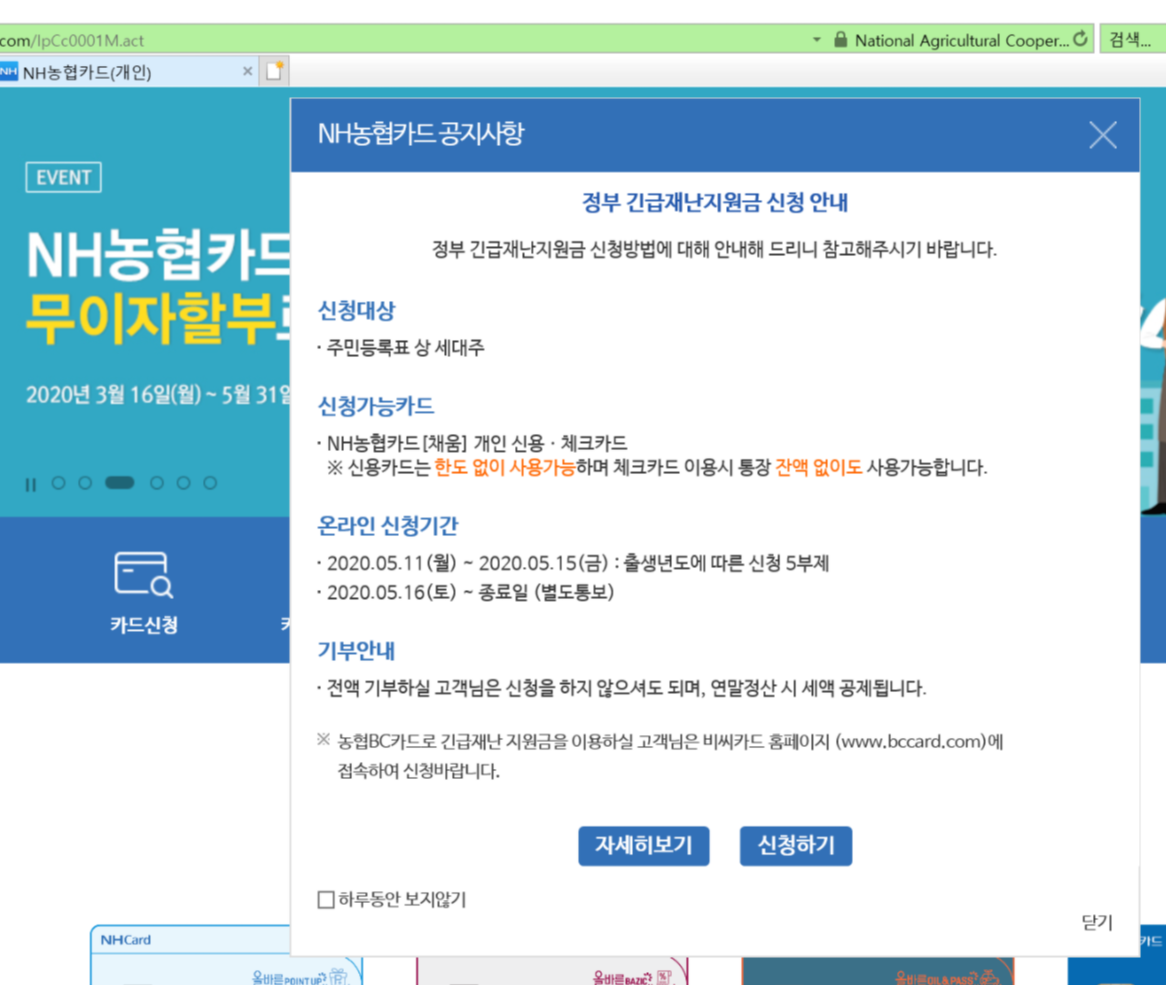
Task: Open a new browser tab
Action: click(x=274, y=71)
